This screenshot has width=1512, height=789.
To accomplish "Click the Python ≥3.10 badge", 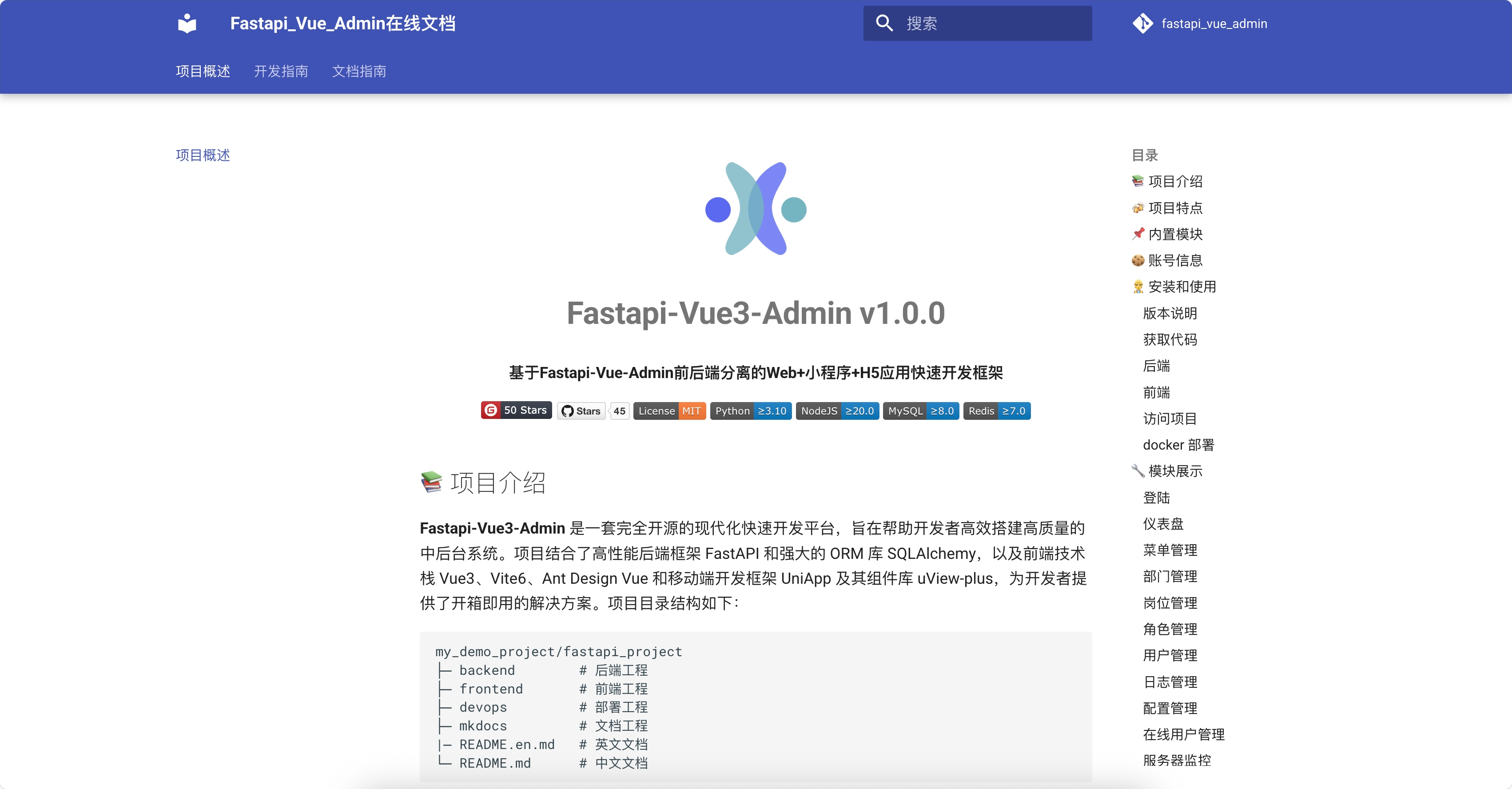I will (x=751, y=411).
